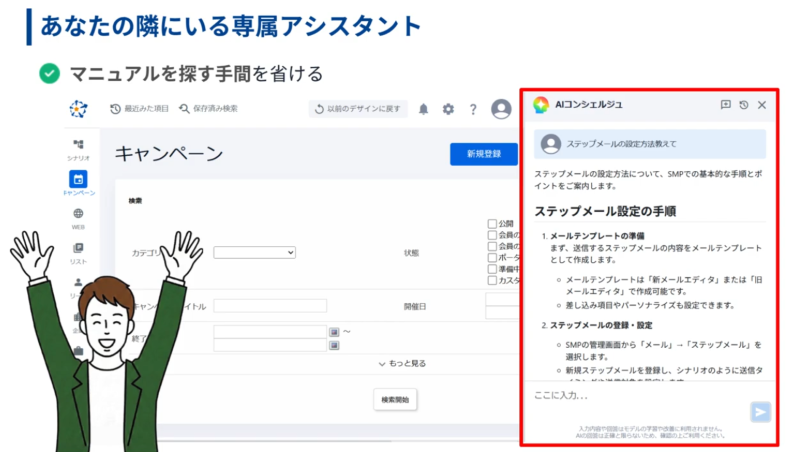Click the lower end-date input field
This screenshot has width=800, height=452.
(270, 345)
